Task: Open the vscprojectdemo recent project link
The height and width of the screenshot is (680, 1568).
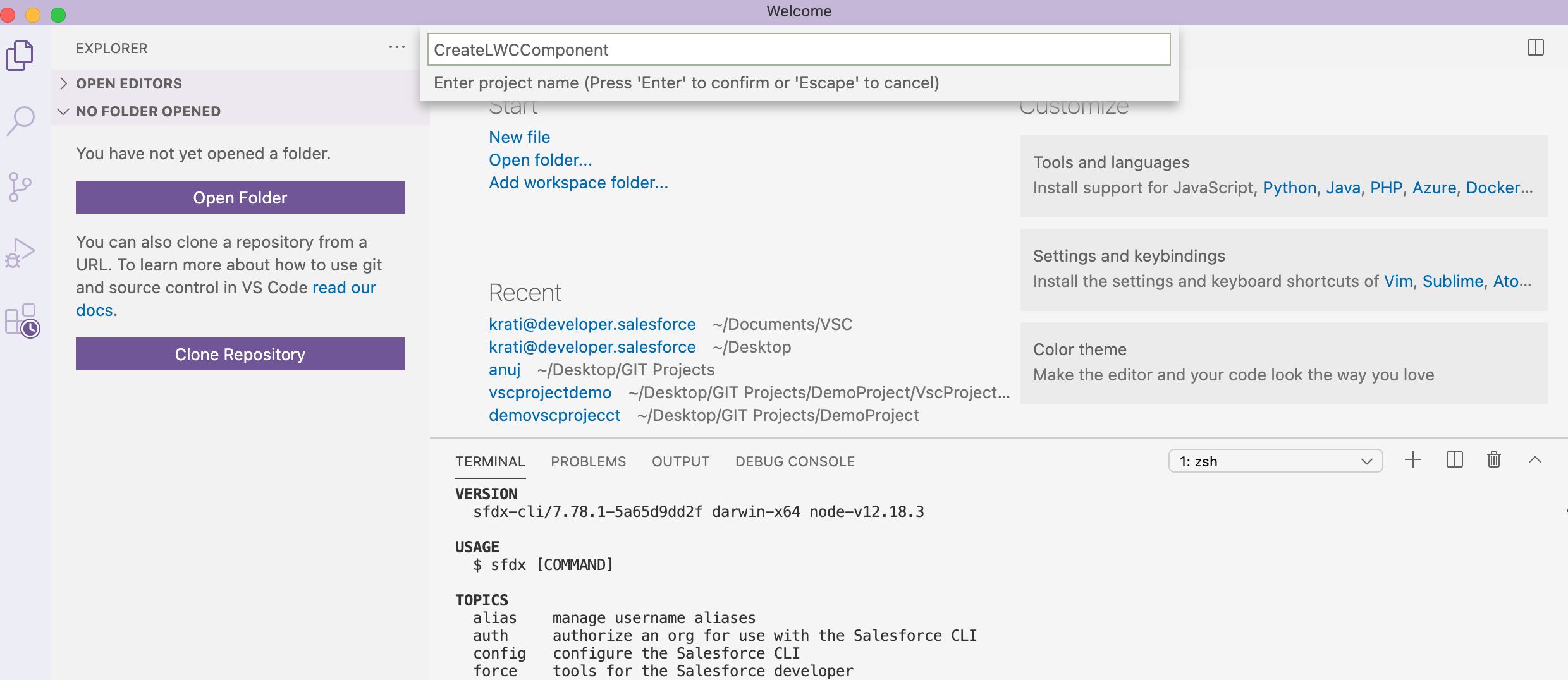Action: [x=549, y=392]
